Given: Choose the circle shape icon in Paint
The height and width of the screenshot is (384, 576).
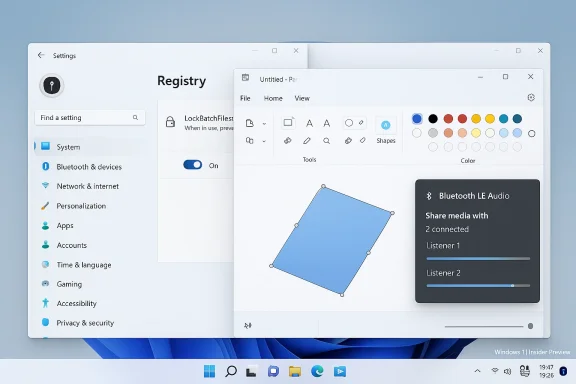Looking at the screenshot, I should point(349,123).
